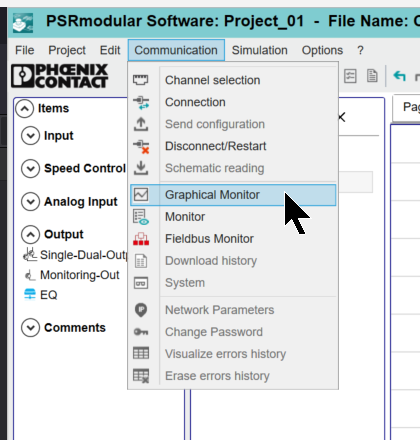Expand the Comments section
The width and height of the screenshot is (420, 440).
(x=30, y=328)
